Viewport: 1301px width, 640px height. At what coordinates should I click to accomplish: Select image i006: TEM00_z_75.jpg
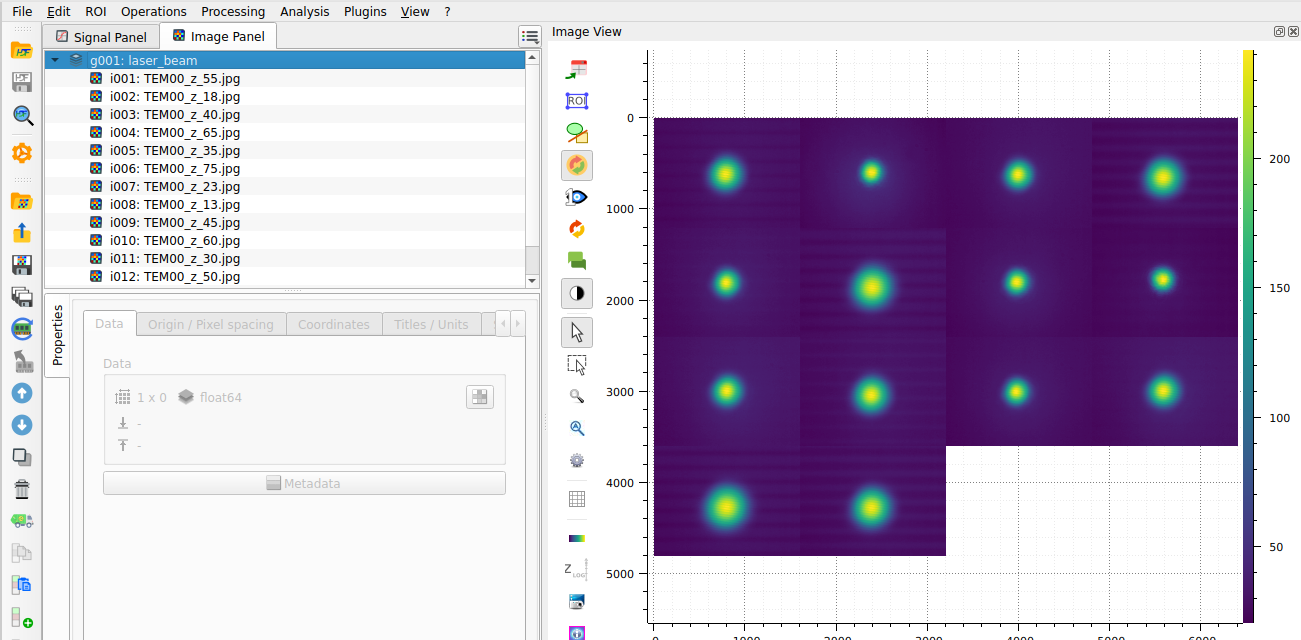tap(285, 168)
